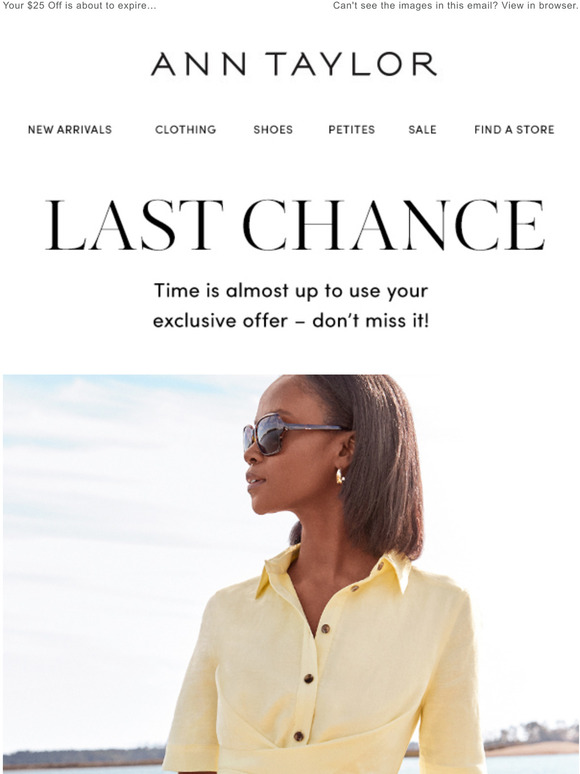The image size is (580, 774).
Task: Click the Ann Taylor logo
Action: coord(294,64)
